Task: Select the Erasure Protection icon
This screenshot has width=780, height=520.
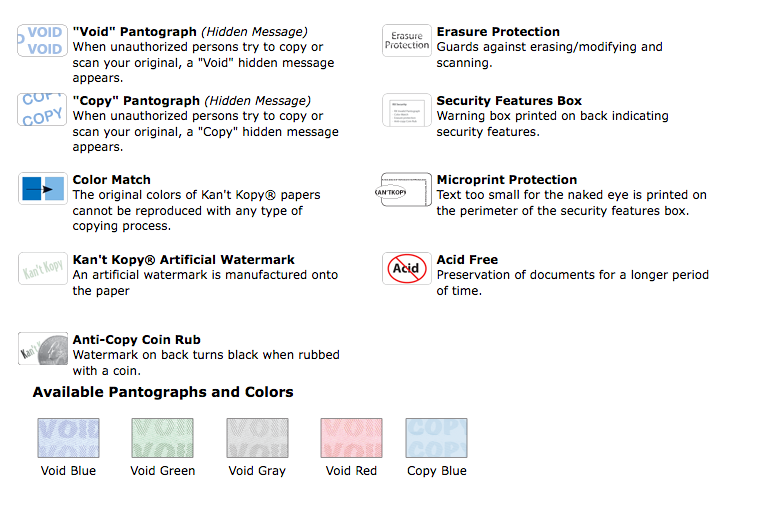Action: click(407, 40)
